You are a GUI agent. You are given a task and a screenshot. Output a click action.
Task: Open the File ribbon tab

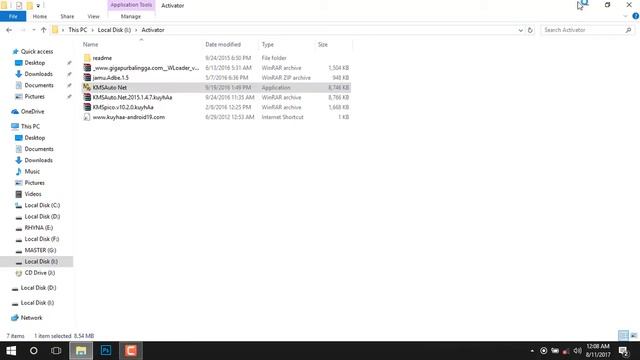click(x=13, y=16)
